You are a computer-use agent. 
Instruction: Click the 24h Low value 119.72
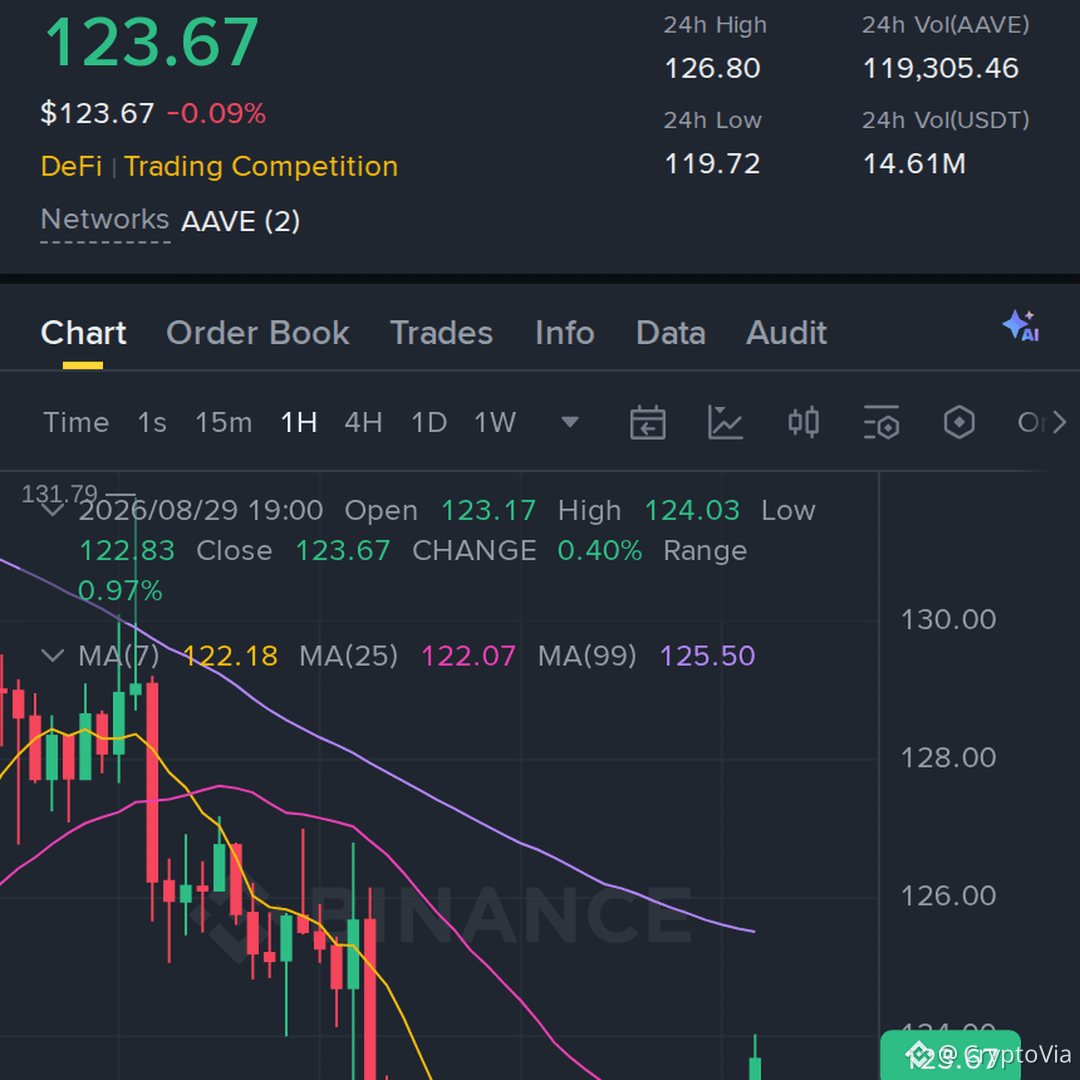click(x=712, y=164)
